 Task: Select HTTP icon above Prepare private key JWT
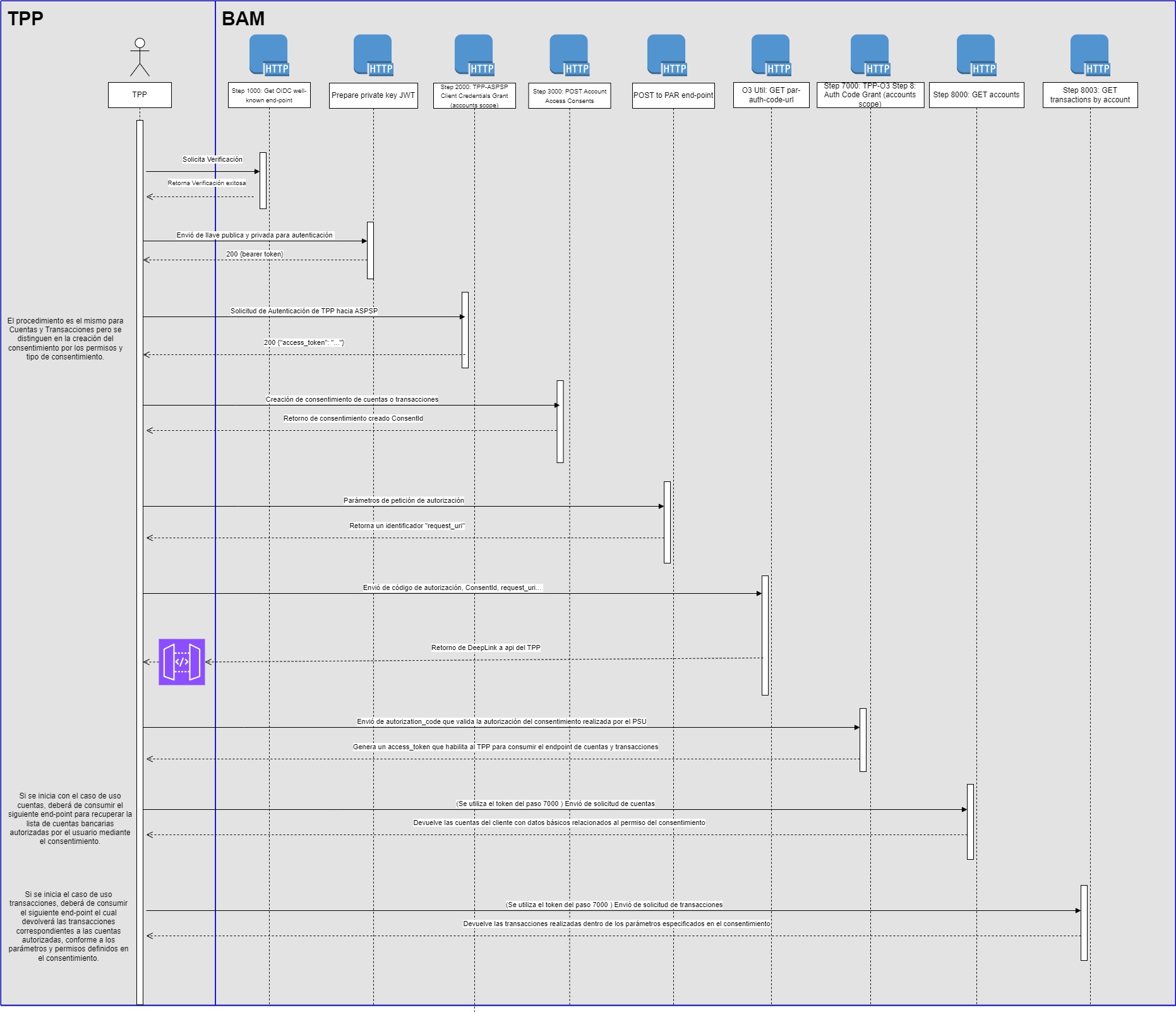[x=373, y=56]
